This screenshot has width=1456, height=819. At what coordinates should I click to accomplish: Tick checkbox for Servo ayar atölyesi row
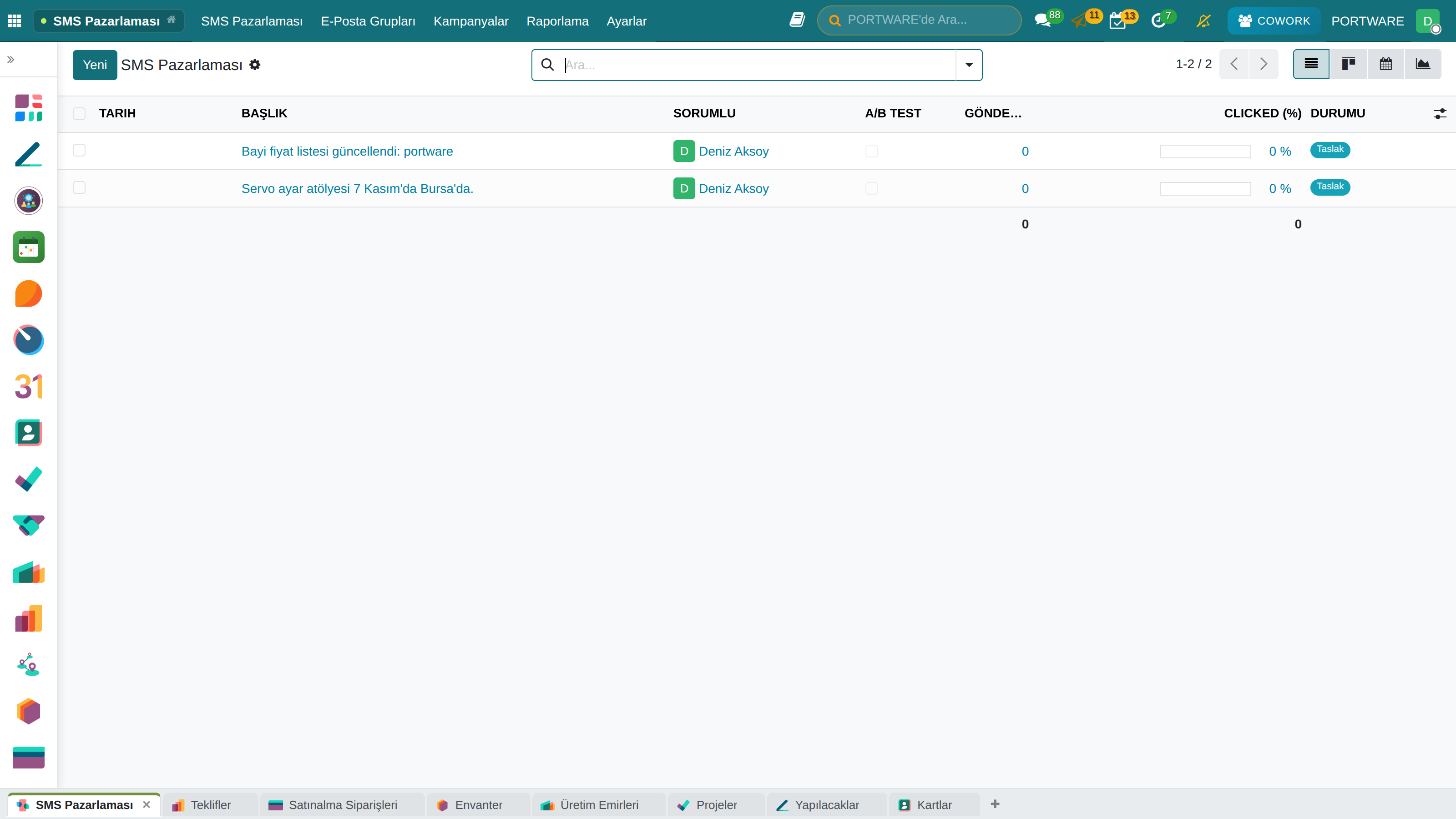tap(79, 187)
